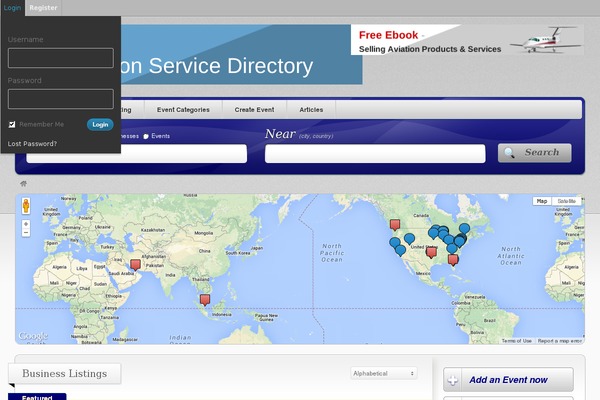600x400 pixels.
Task: Zoom out on the map
Action: 26,233
